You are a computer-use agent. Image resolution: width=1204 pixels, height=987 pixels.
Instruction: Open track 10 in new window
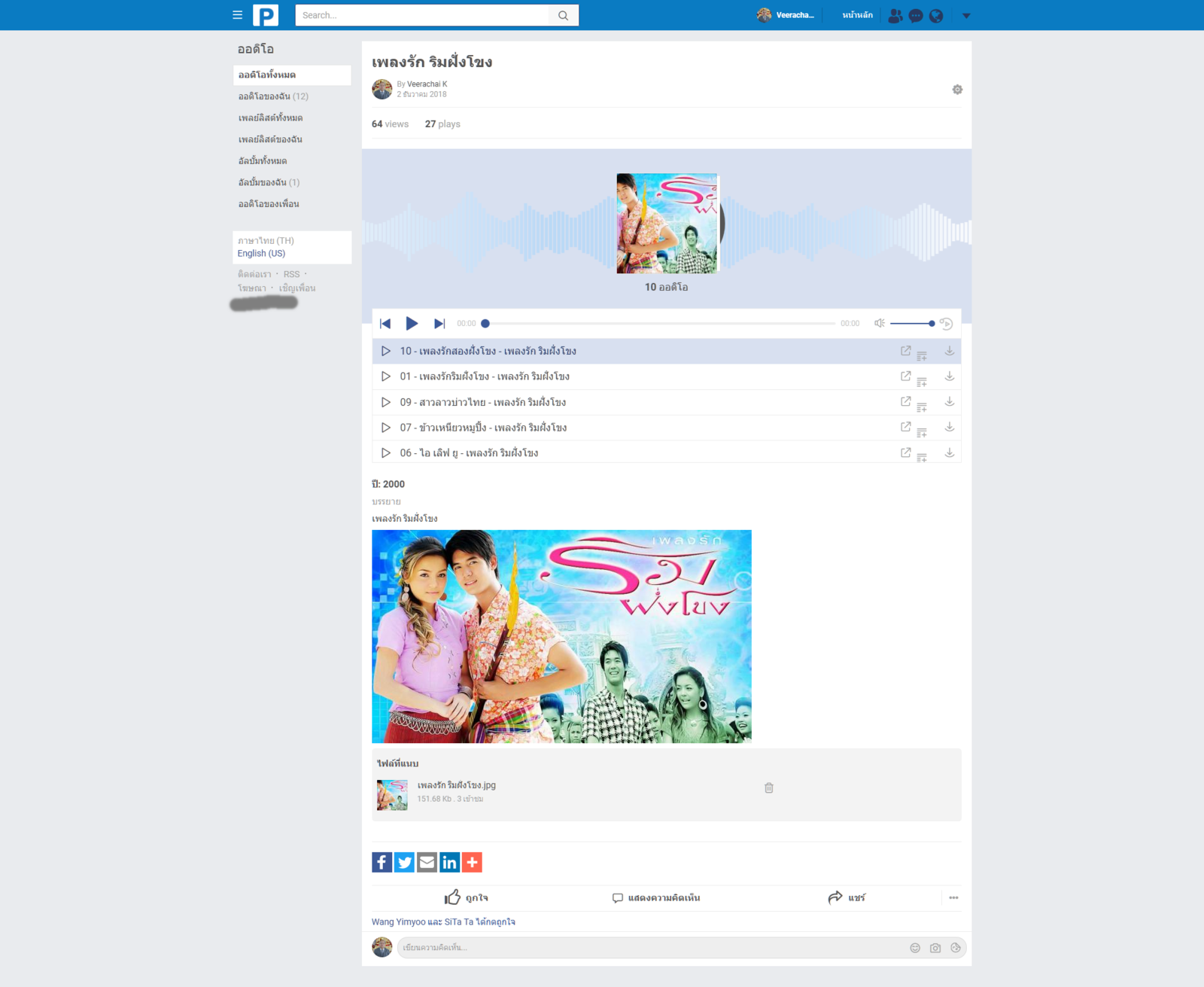coord(906,351)
